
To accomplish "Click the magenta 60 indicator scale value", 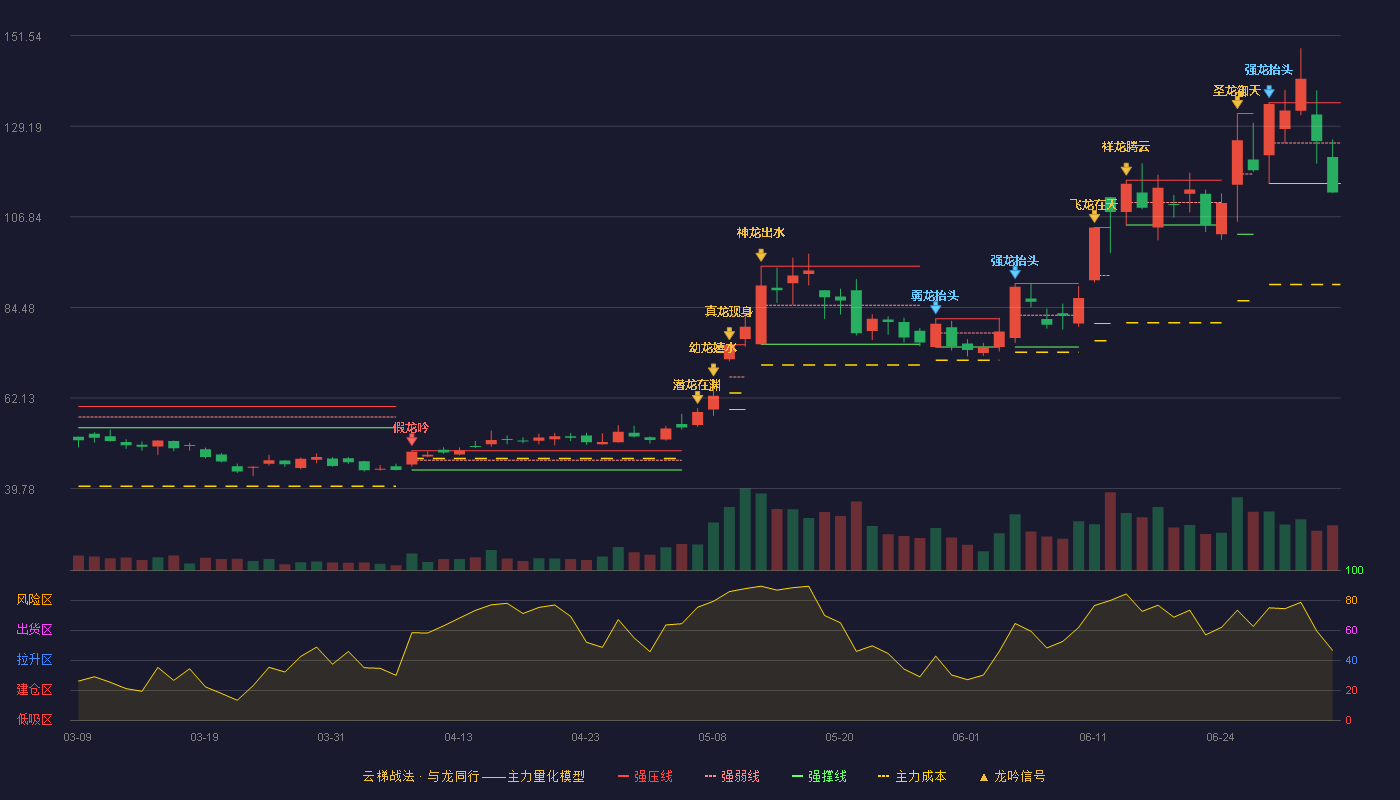I will (x=1351, y=630).
